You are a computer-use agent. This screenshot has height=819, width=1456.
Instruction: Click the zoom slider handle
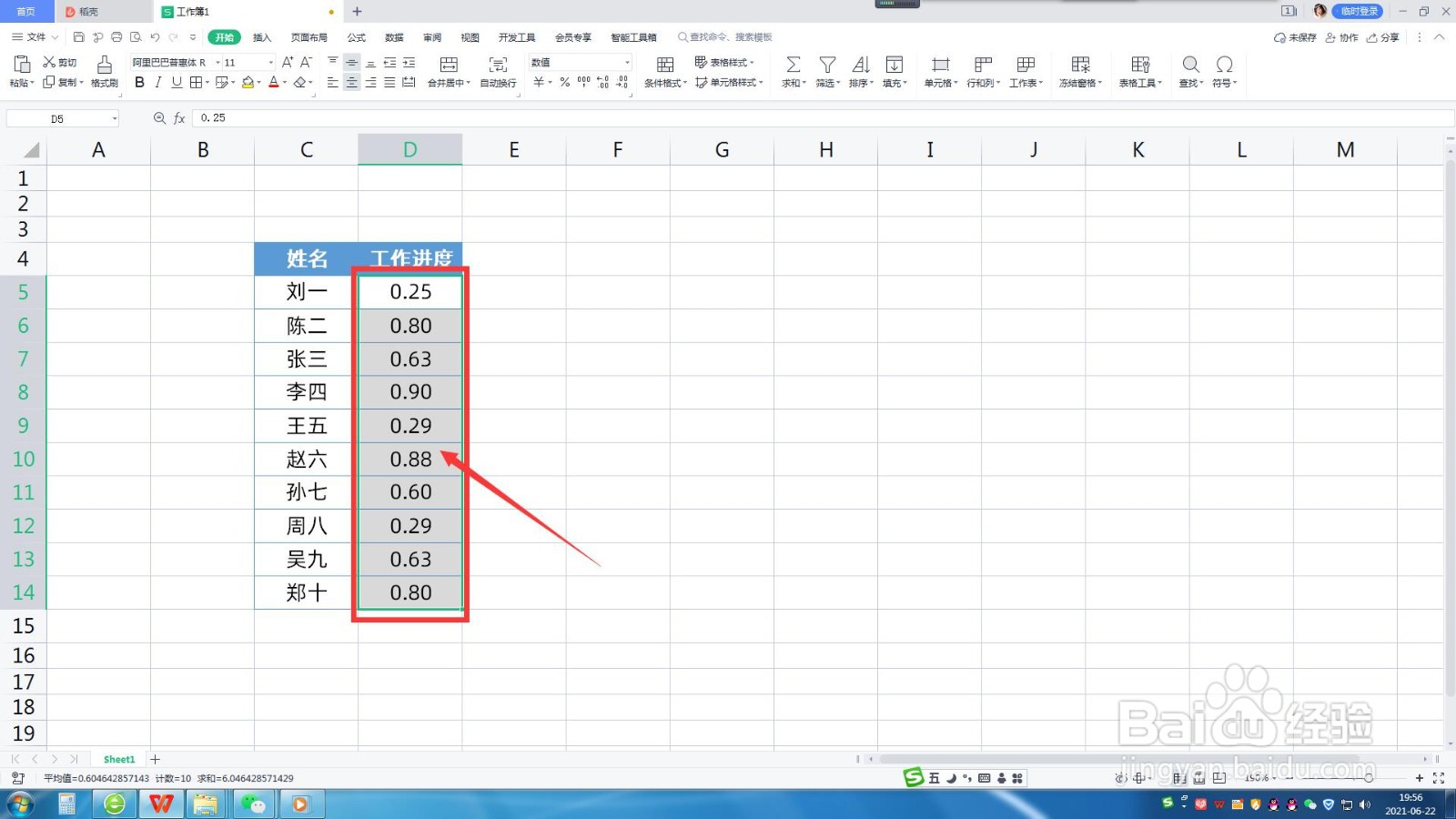[x=1369, y=778]
